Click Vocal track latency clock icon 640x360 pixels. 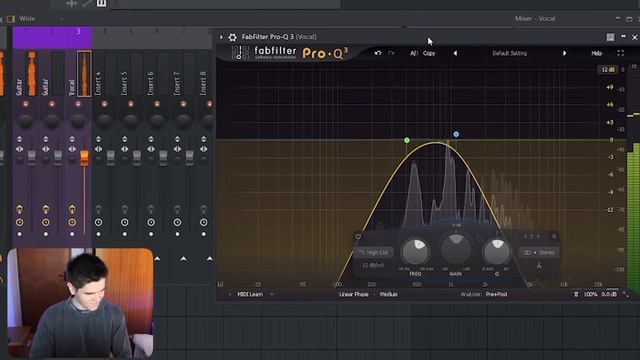[x=72, y=222]
